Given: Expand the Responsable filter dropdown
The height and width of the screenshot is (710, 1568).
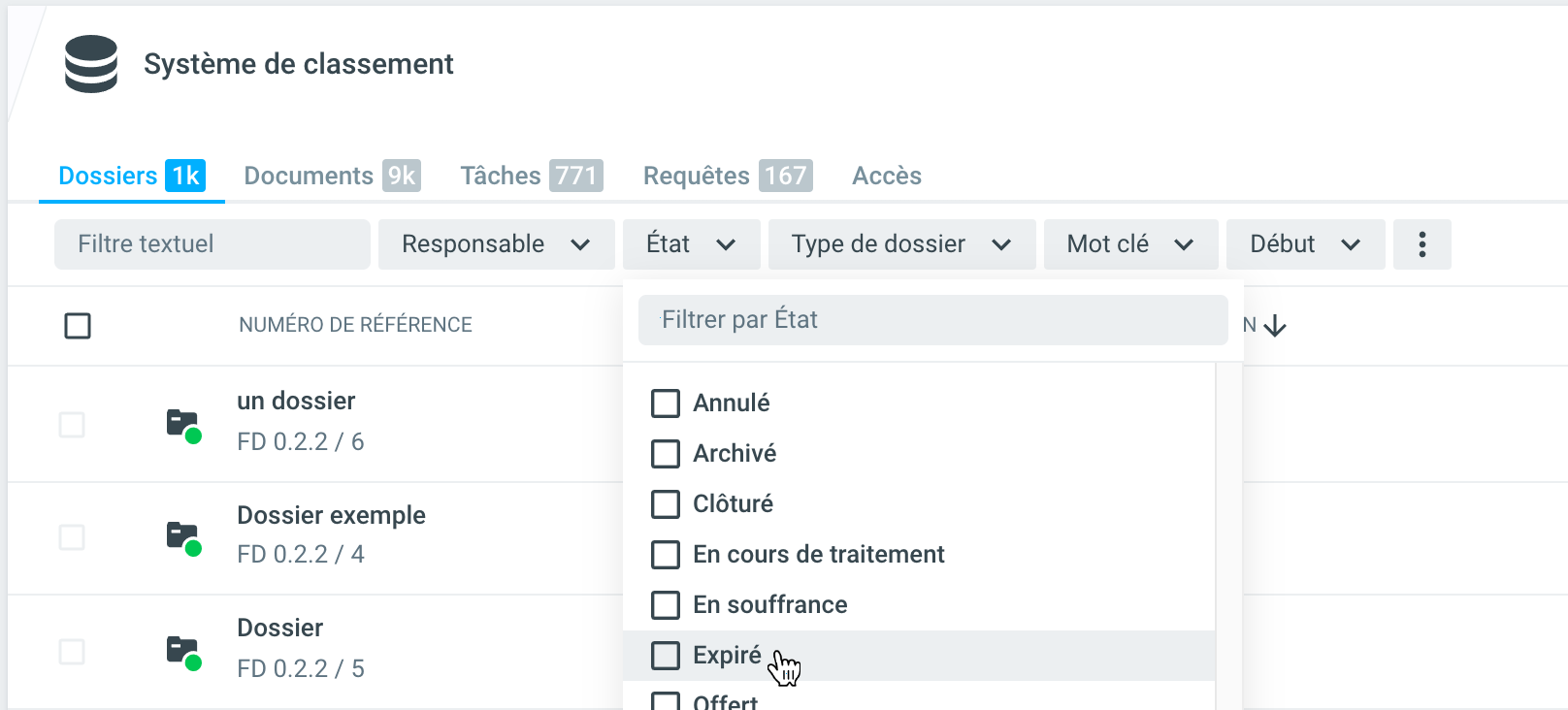Looking at the screenshot, I should pos(496,244).
